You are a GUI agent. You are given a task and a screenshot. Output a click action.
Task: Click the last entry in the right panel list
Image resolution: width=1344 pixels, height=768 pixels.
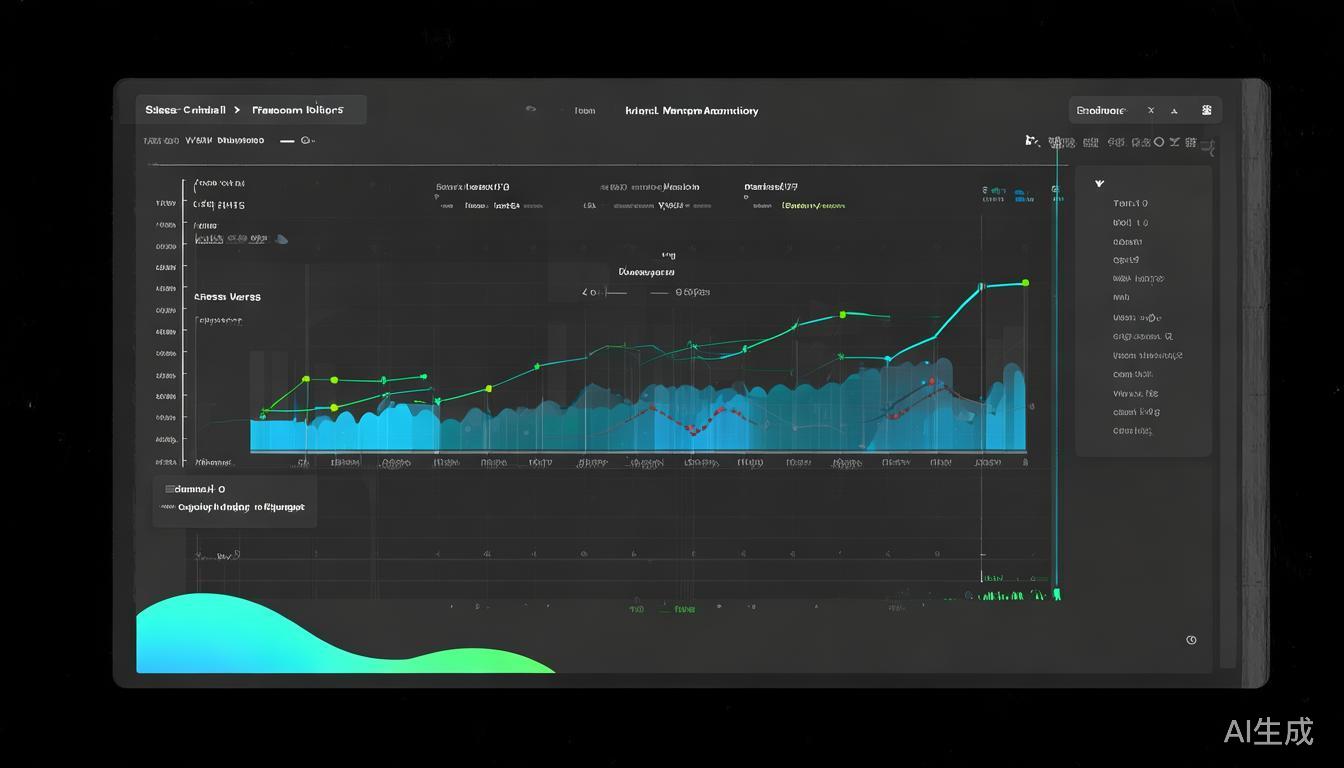tap(1132, 431)
